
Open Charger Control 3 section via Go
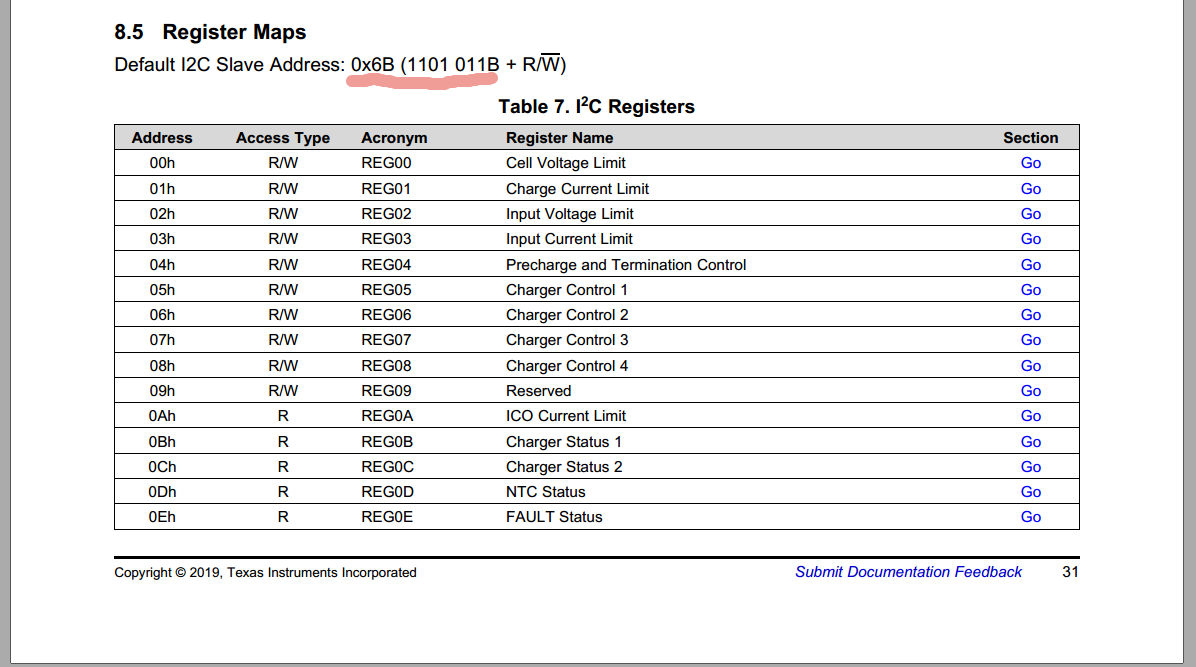point(1030,339)
